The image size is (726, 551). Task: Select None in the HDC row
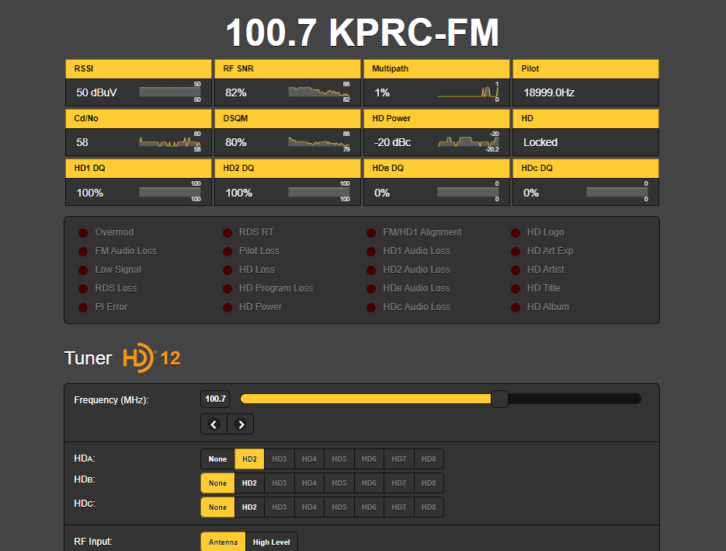click(x=218, y=507)
